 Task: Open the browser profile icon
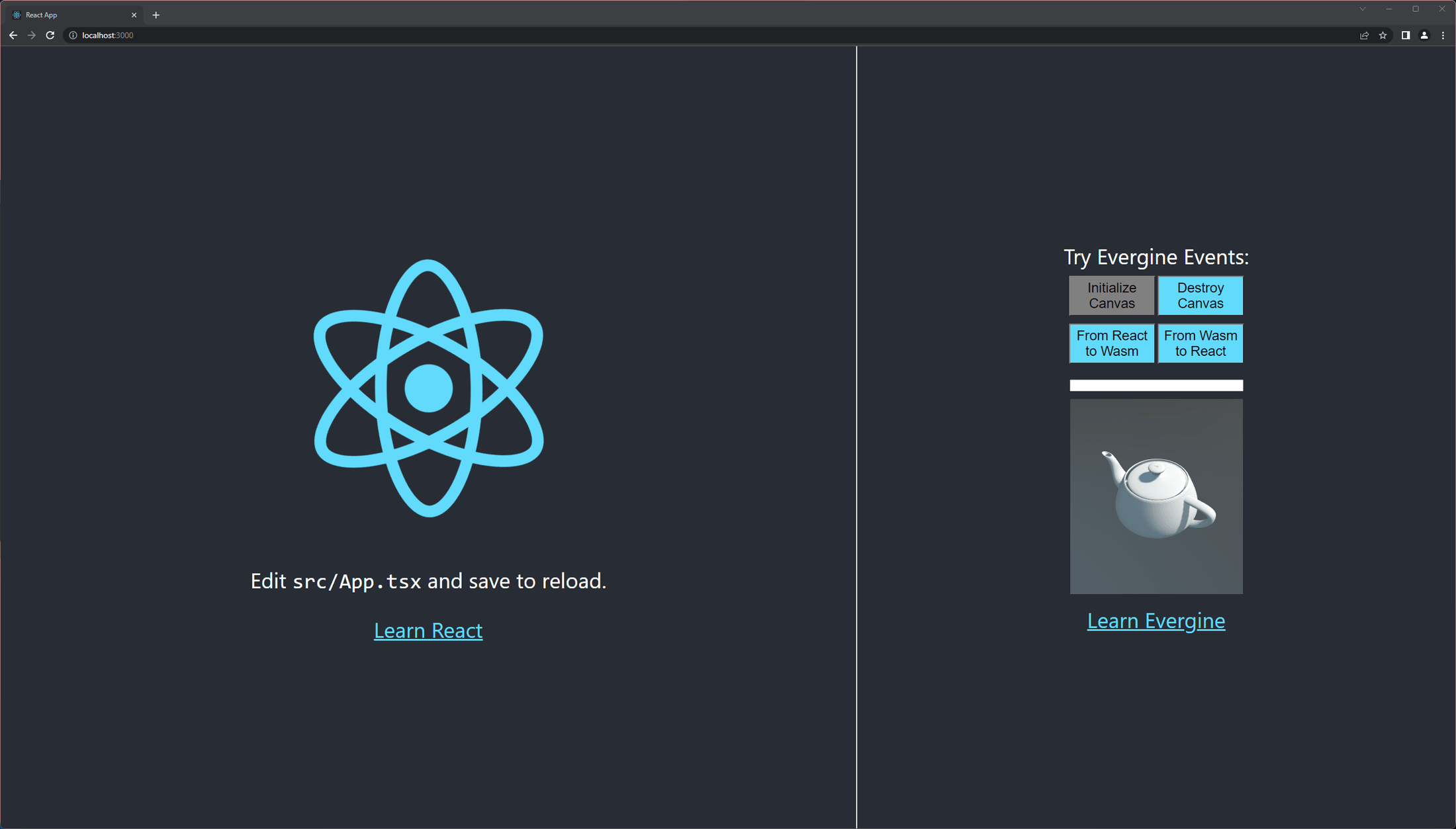pyautogui.click(x=1424, y=35)
